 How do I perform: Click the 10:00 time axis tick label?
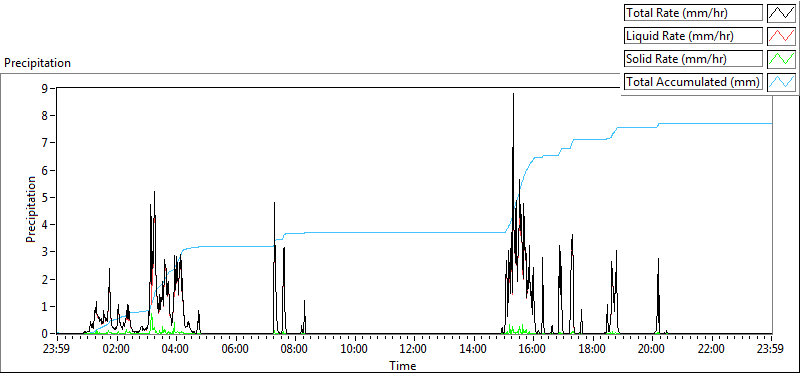[355, 349]
